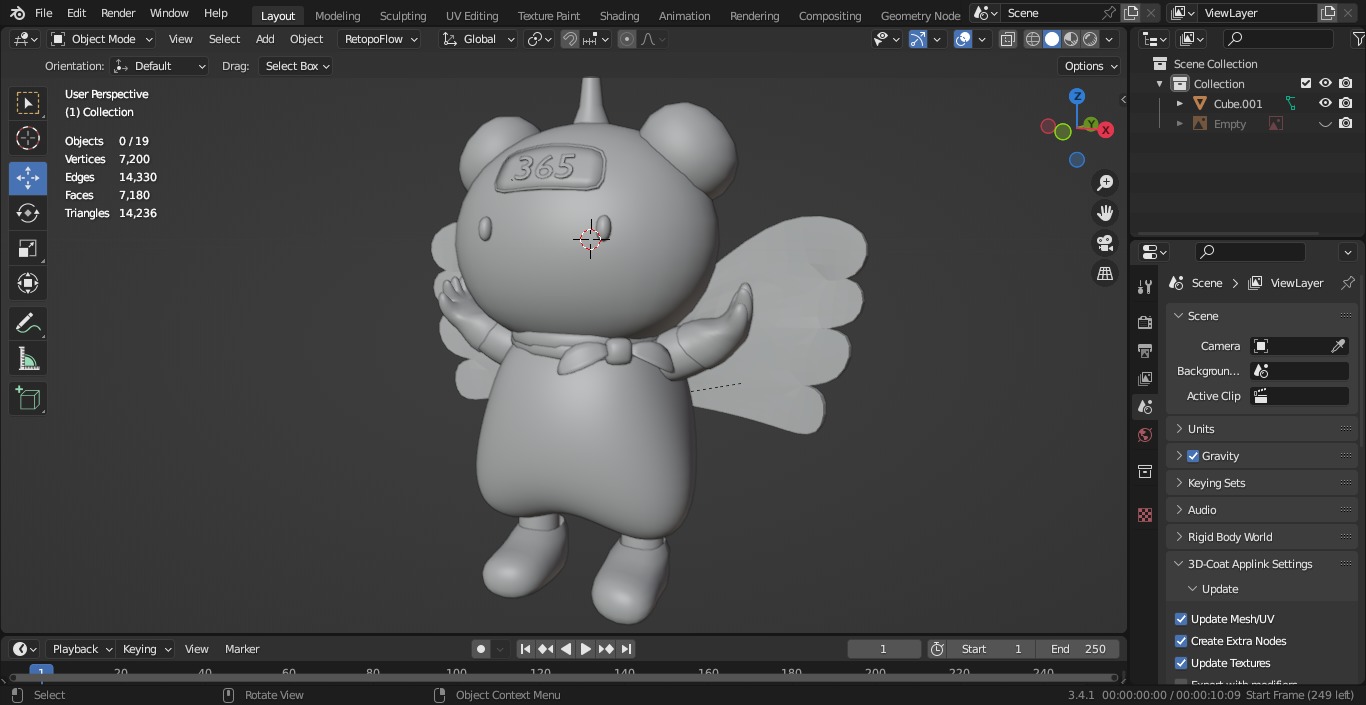Switch to rendered viewport shading
Image resolution: width=1366 pixels, height=705 pixels.
[x=1090, y=39]
